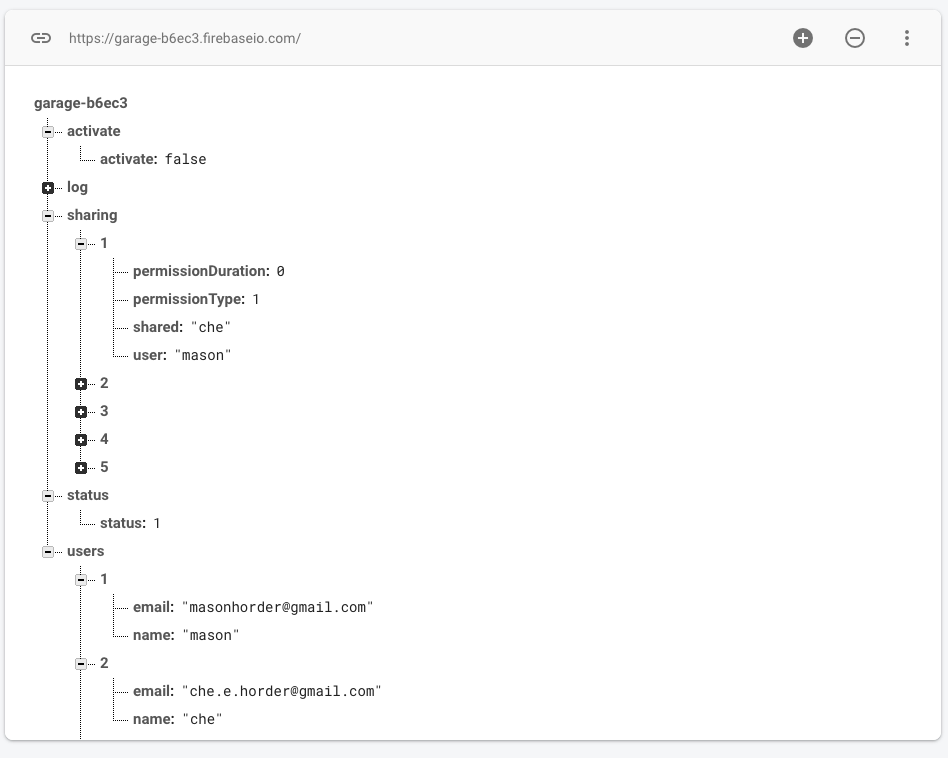Click the email key of users entry 2
Viewport: 948px width, 758px height.
pos(153,691)
